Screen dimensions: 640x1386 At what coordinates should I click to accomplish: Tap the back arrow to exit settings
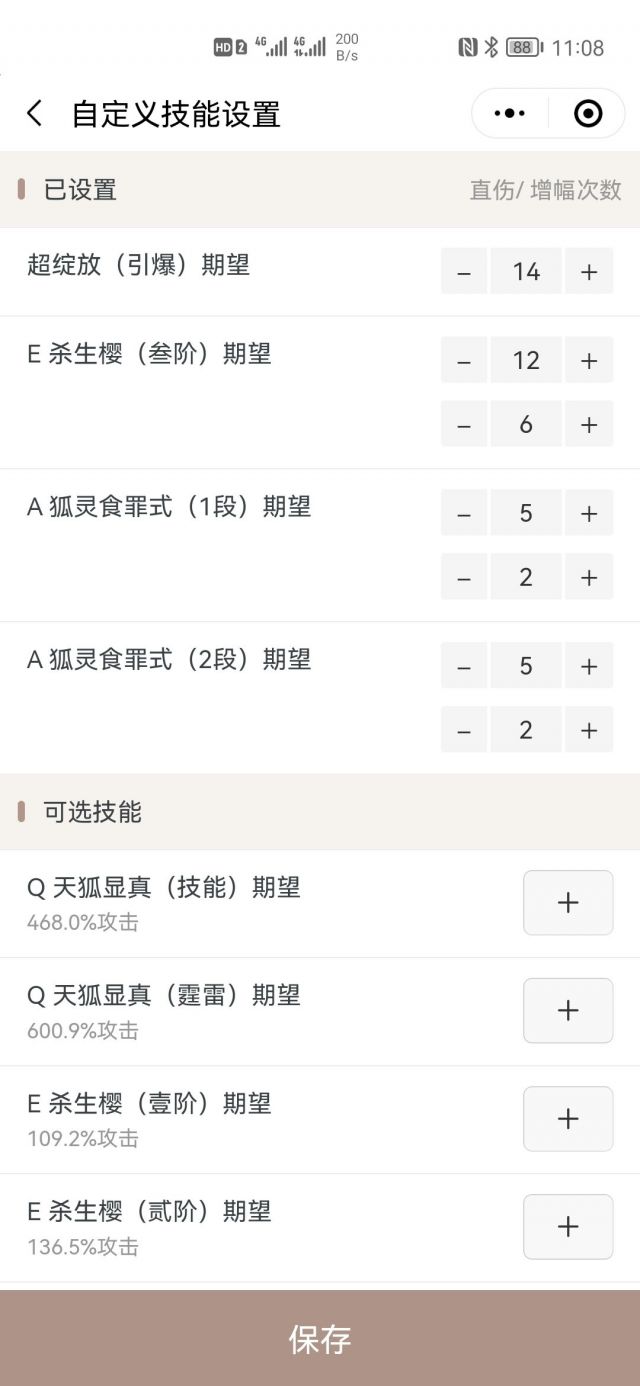pyautogui.click(x=35, y=113)
